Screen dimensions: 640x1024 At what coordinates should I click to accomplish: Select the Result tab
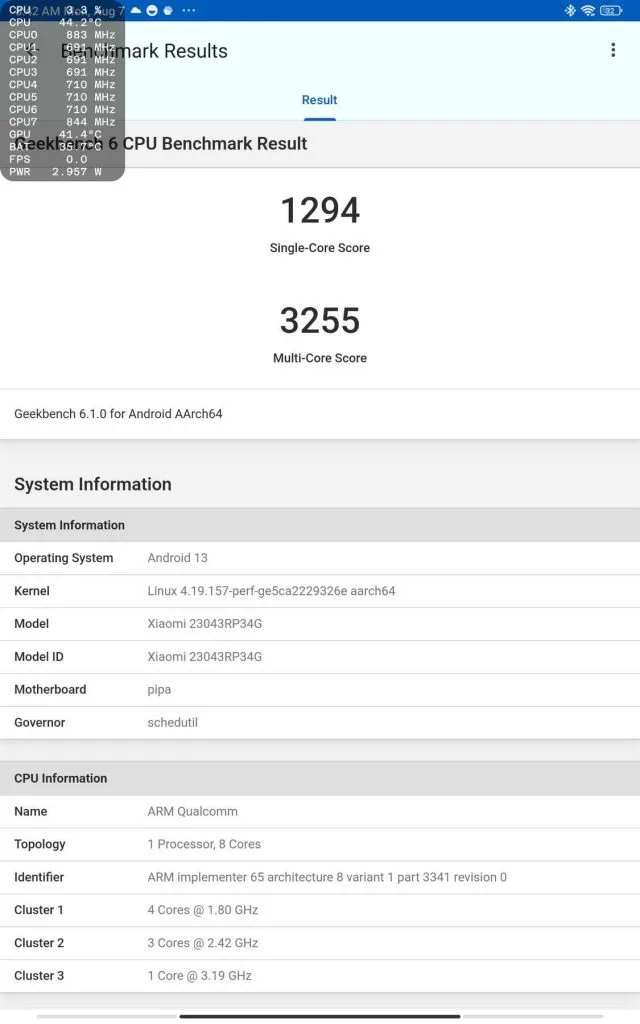pyautogui.click(x=319, y=100)
